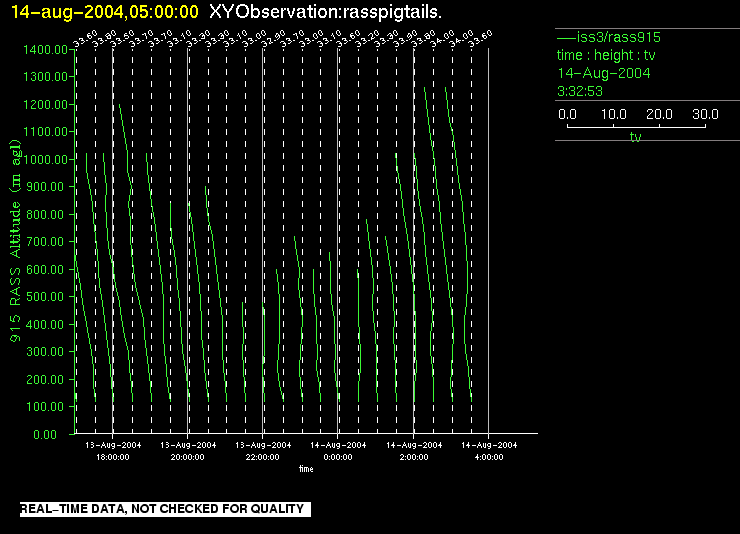Click the 30.0 mark on tv scale
The height and width of the screenshot is (534, 740).
coord(706,115)
